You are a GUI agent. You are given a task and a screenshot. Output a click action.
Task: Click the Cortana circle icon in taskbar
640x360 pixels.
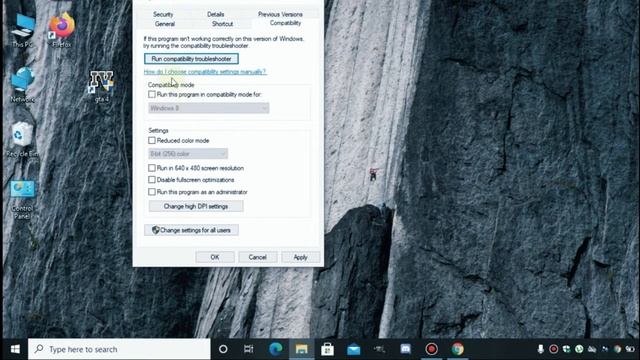(x=223, y=349)
